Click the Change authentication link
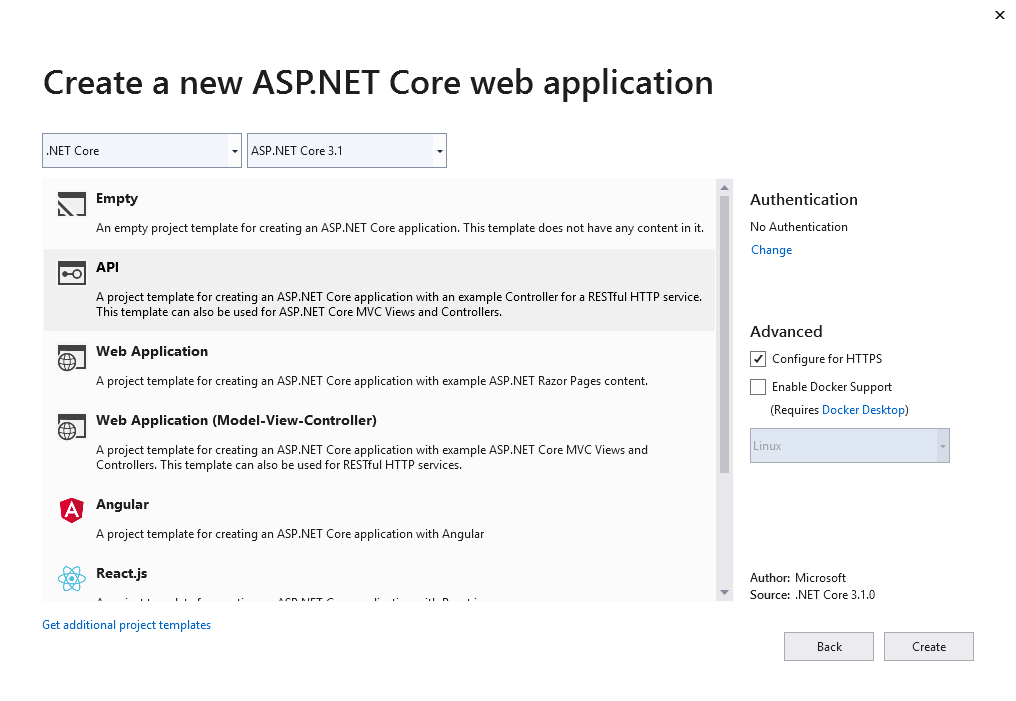This screenshot has width=1016, height=701. pyautogui.click(x=771, y=250)
